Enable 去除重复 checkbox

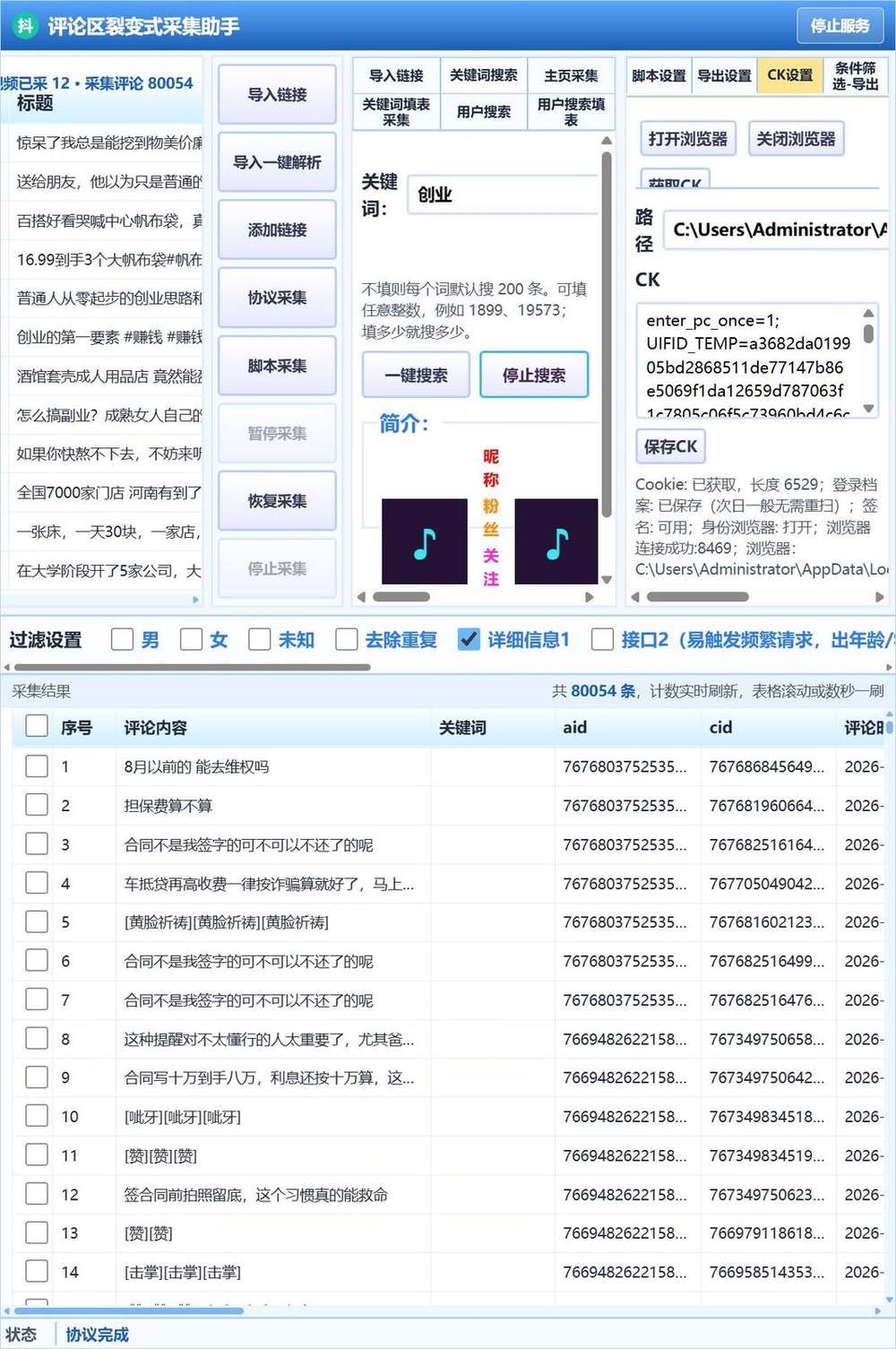[346, 639]
